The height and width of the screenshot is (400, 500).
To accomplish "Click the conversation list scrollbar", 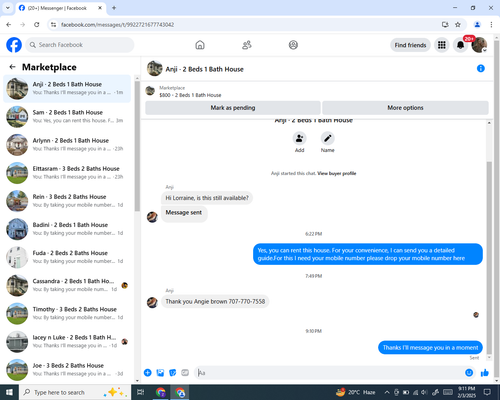I will coord(137,146).
